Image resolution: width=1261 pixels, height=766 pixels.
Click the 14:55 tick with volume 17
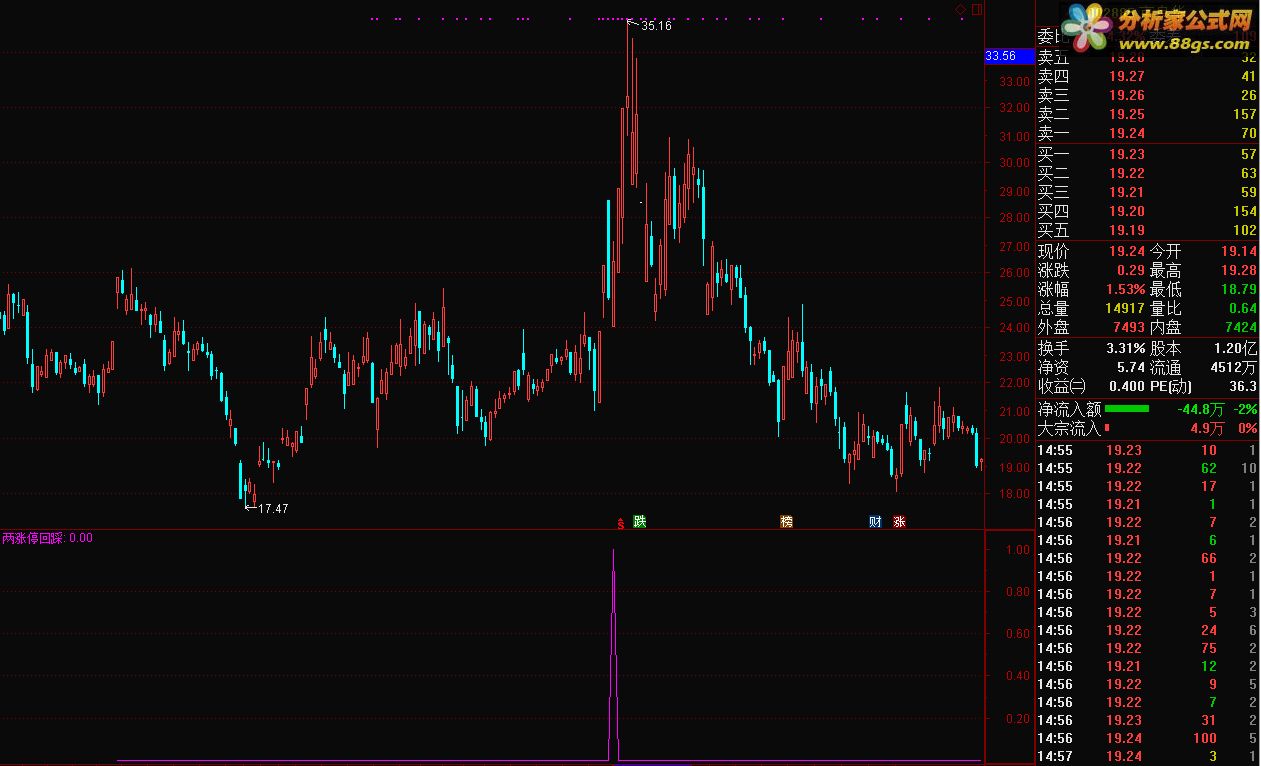point(1147,486)
